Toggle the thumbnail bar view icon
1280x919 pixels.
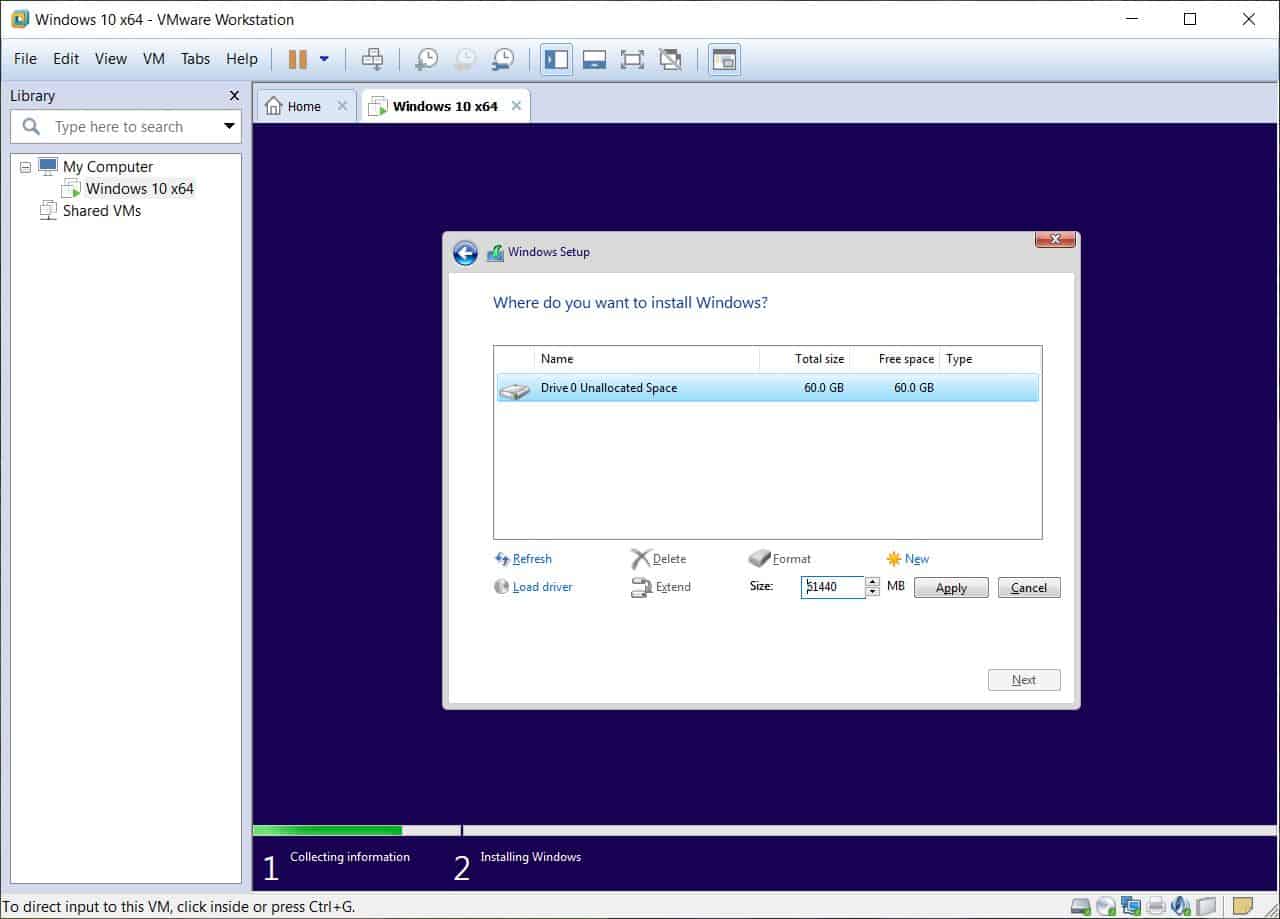(594, 59)
